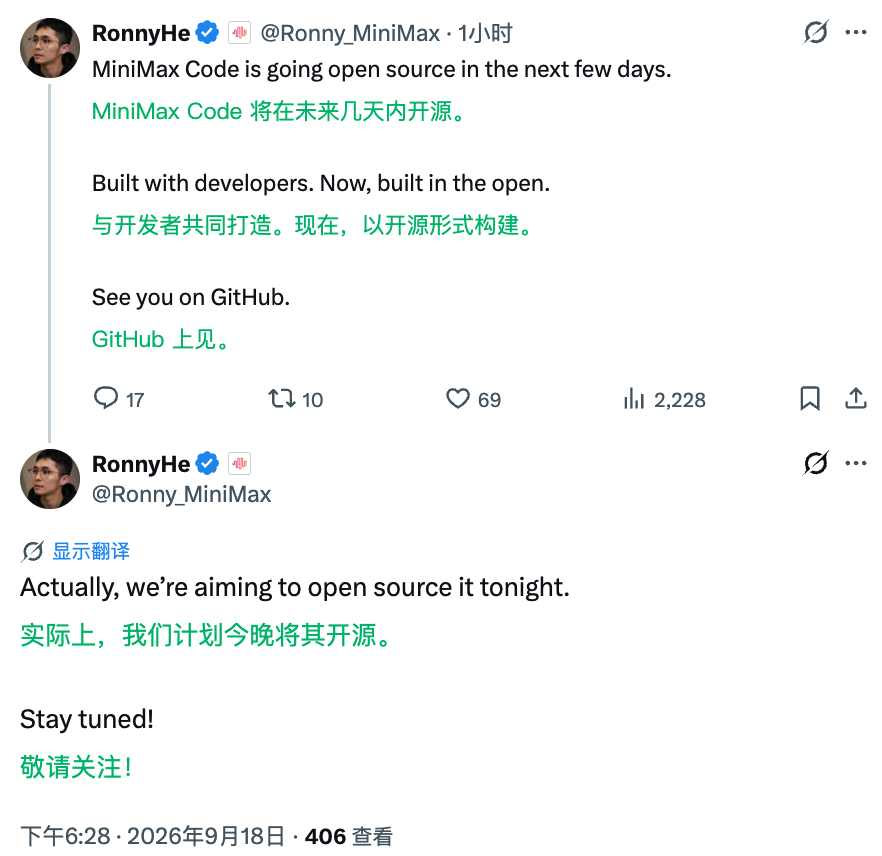
Task: Click verified badge beside first RonnyHe name
Action: click(208, 33)
